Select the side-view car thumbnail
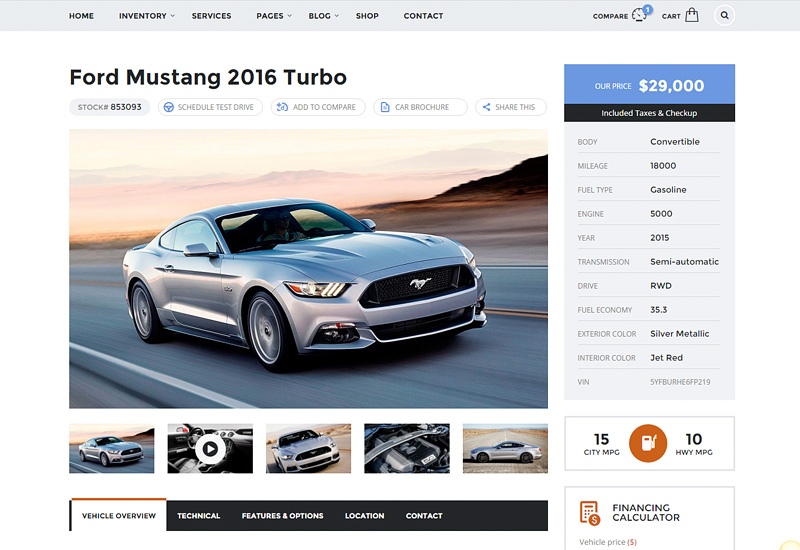Image resolution: width=800 pixels, height=550 pixels. [x=505, y=448]
